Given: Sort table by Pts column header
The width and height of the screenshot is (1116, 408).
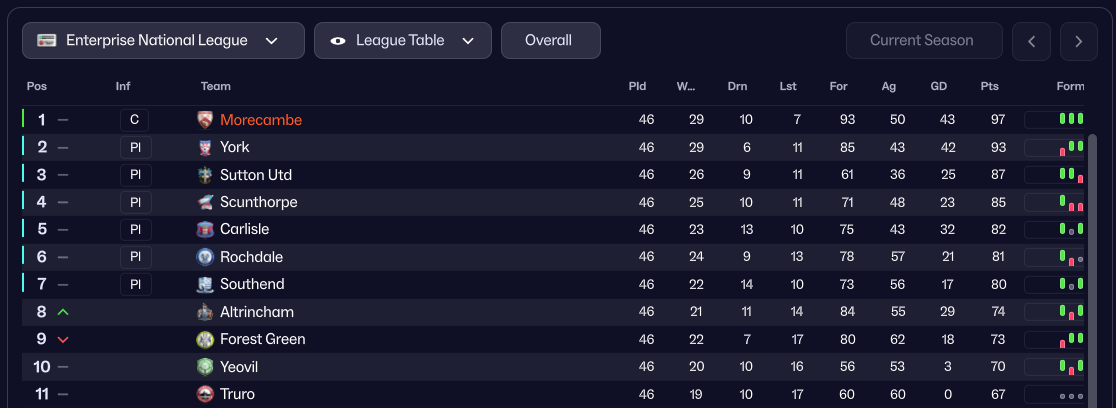Looking at the screenshot, I should pos(990,87).
